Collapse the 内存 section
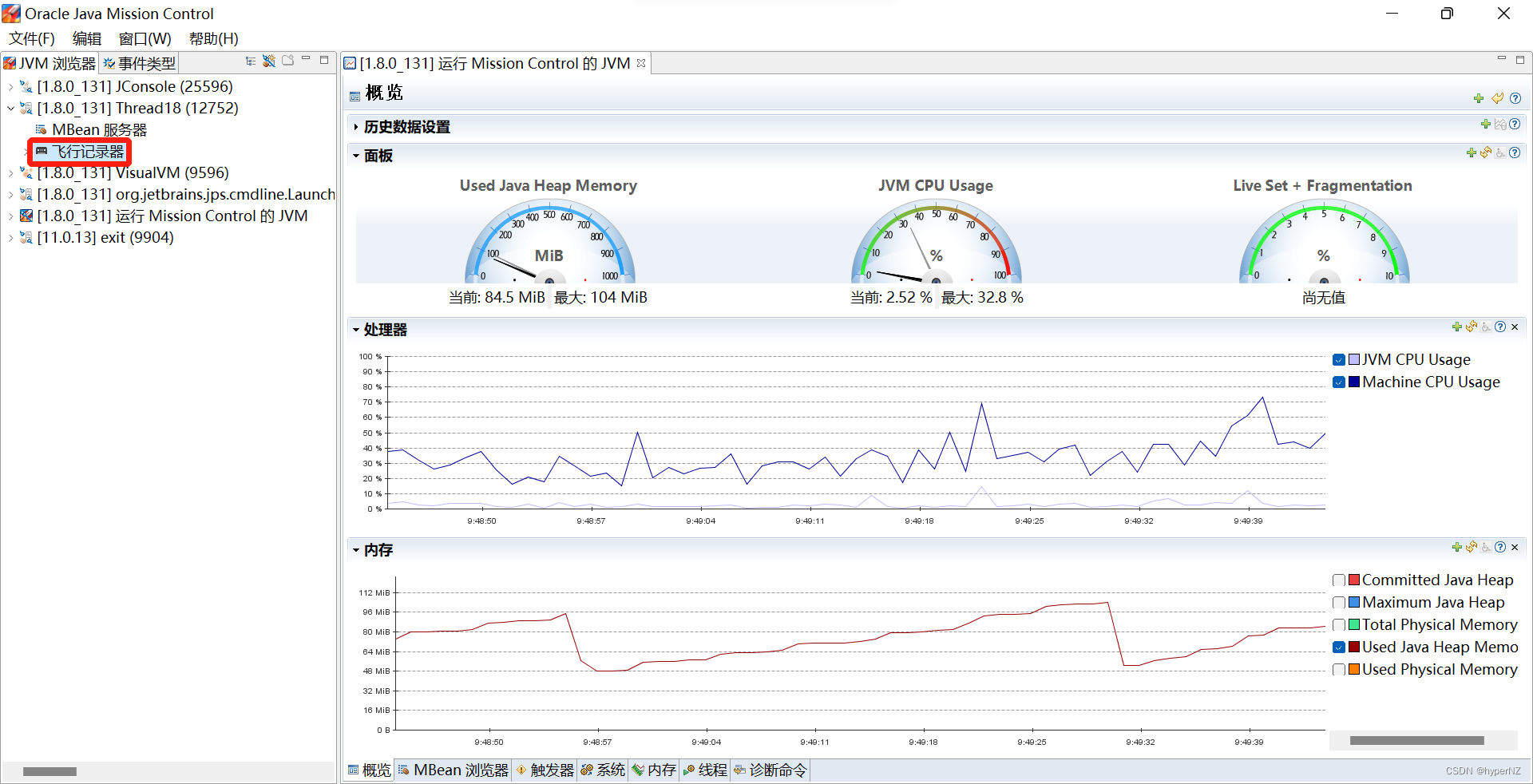1533x784 pixels. [x=356, y=550]
